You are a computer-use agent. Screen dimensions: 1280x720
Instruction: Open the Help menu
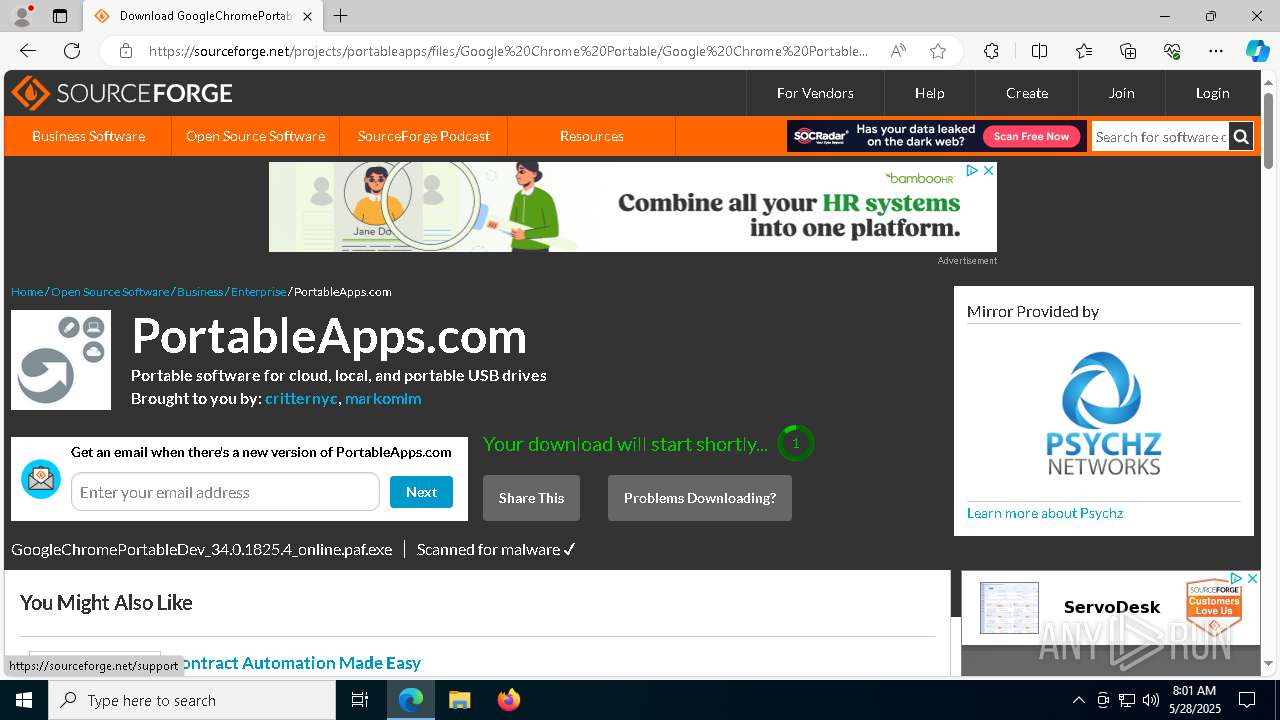(929, 93)
